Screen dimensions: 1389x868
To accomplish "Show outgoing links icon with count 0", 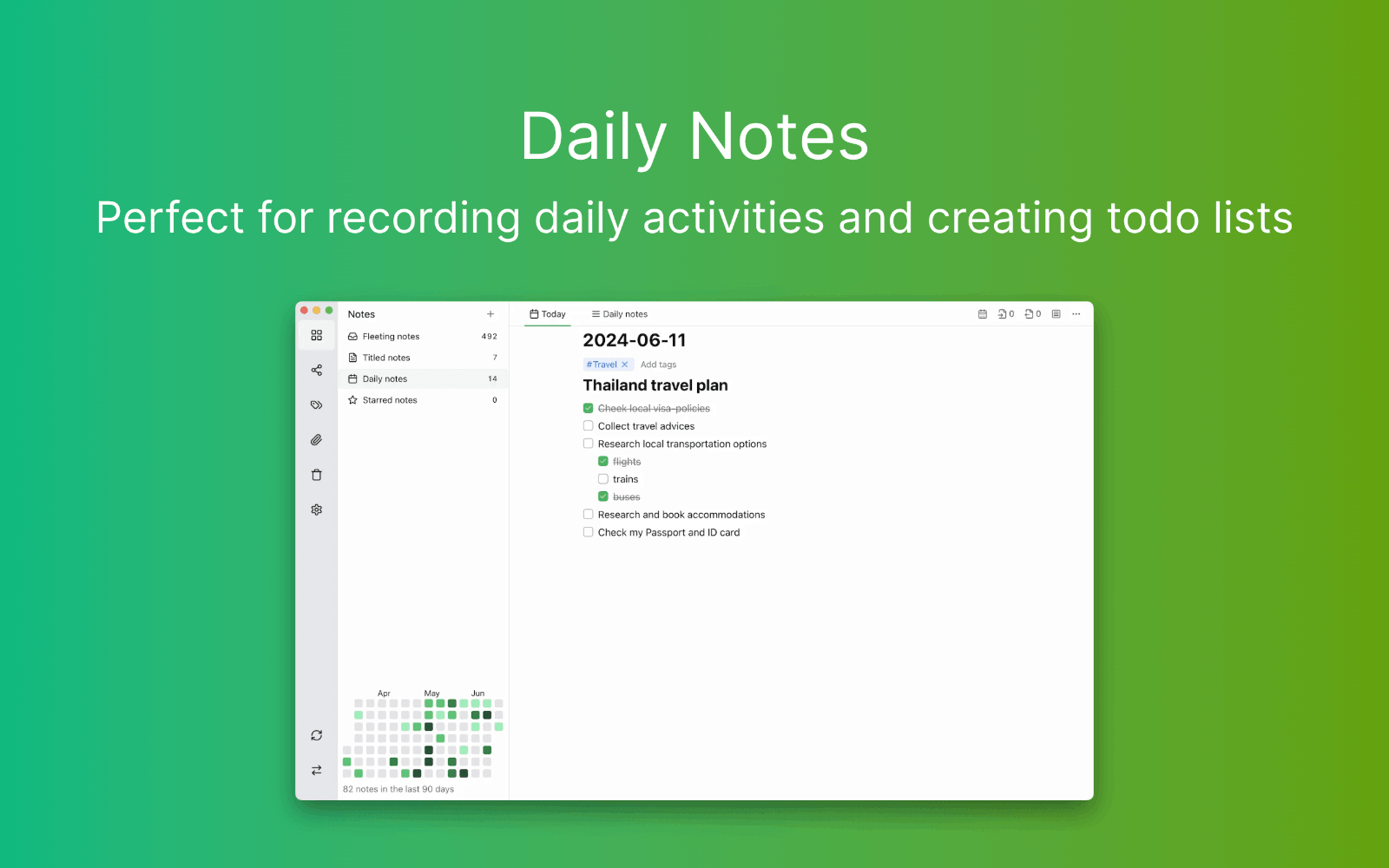I will click(1032, 314).
